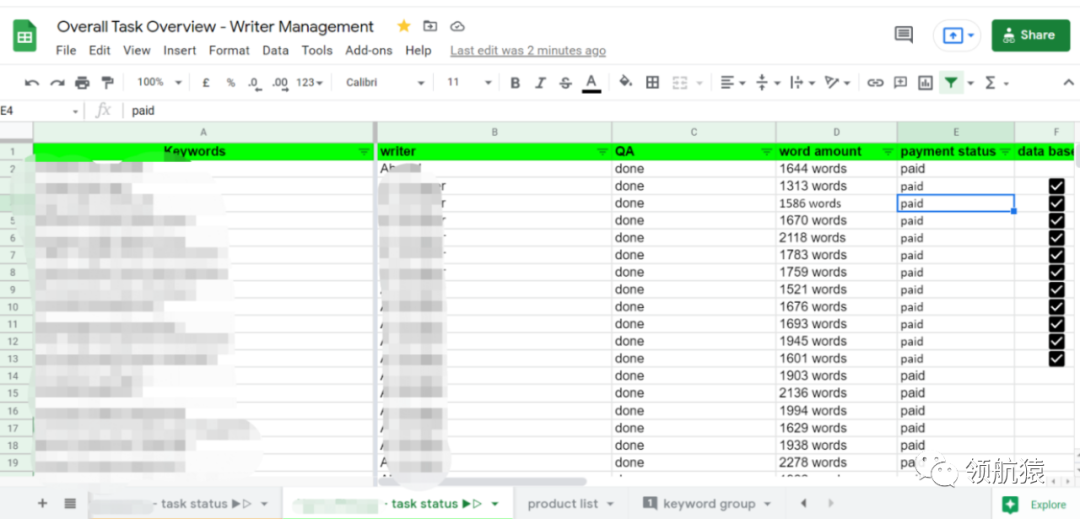The image size is (1080, 519).
Task: Select the paint format tool
Action: click(x=108, y=83)
